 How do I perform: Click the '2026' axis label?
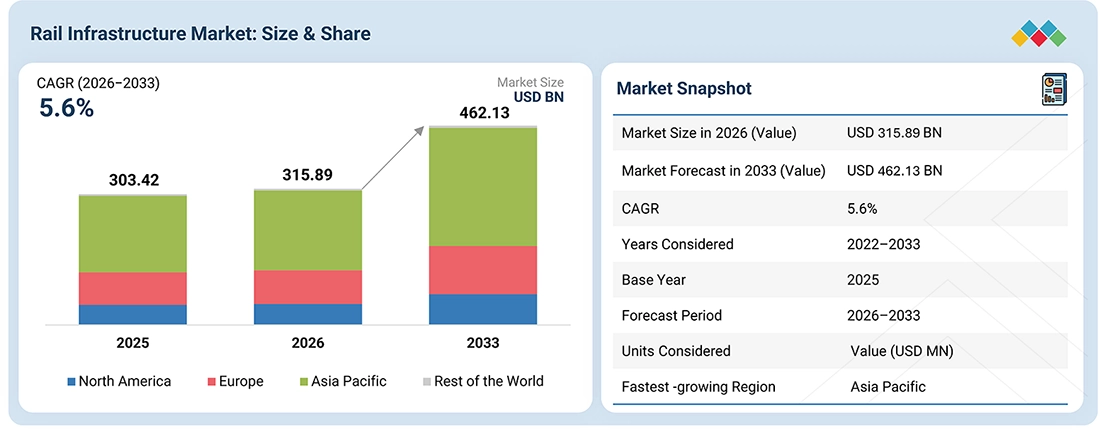pyautogui.click(x=308, y=343)
